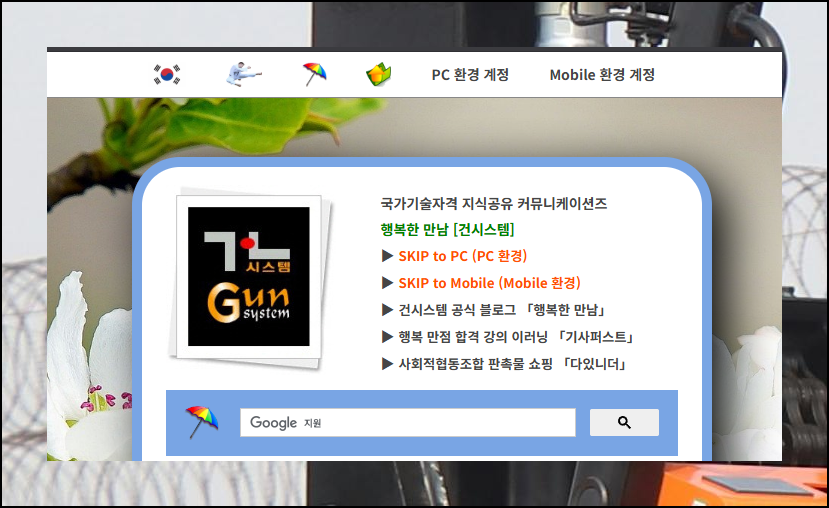Viewport: 829px width, 508px height.
Task: Click the Gun system logo image
Action: click(249, 276)
